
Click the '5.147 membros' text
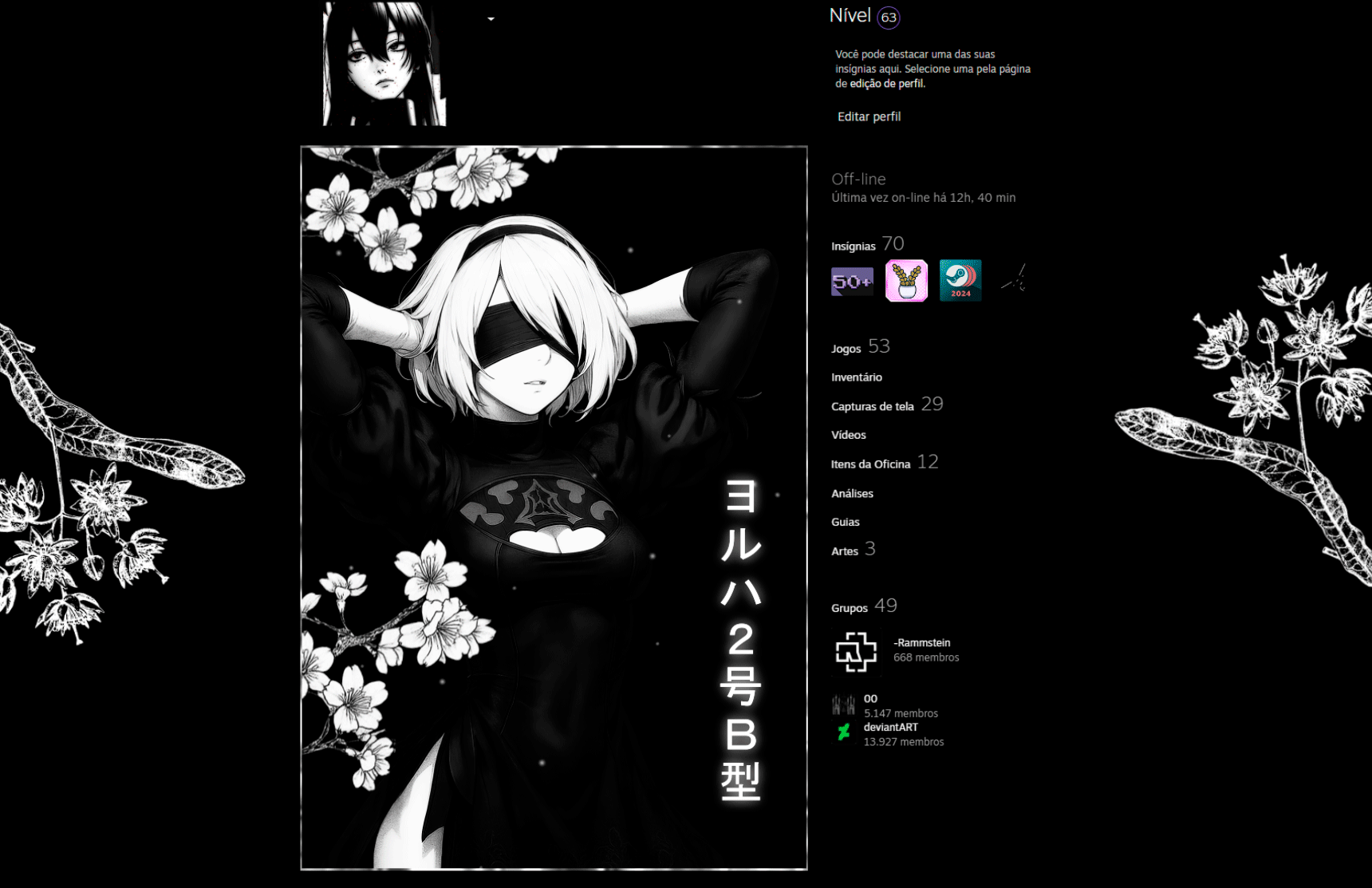click(901, 713)
